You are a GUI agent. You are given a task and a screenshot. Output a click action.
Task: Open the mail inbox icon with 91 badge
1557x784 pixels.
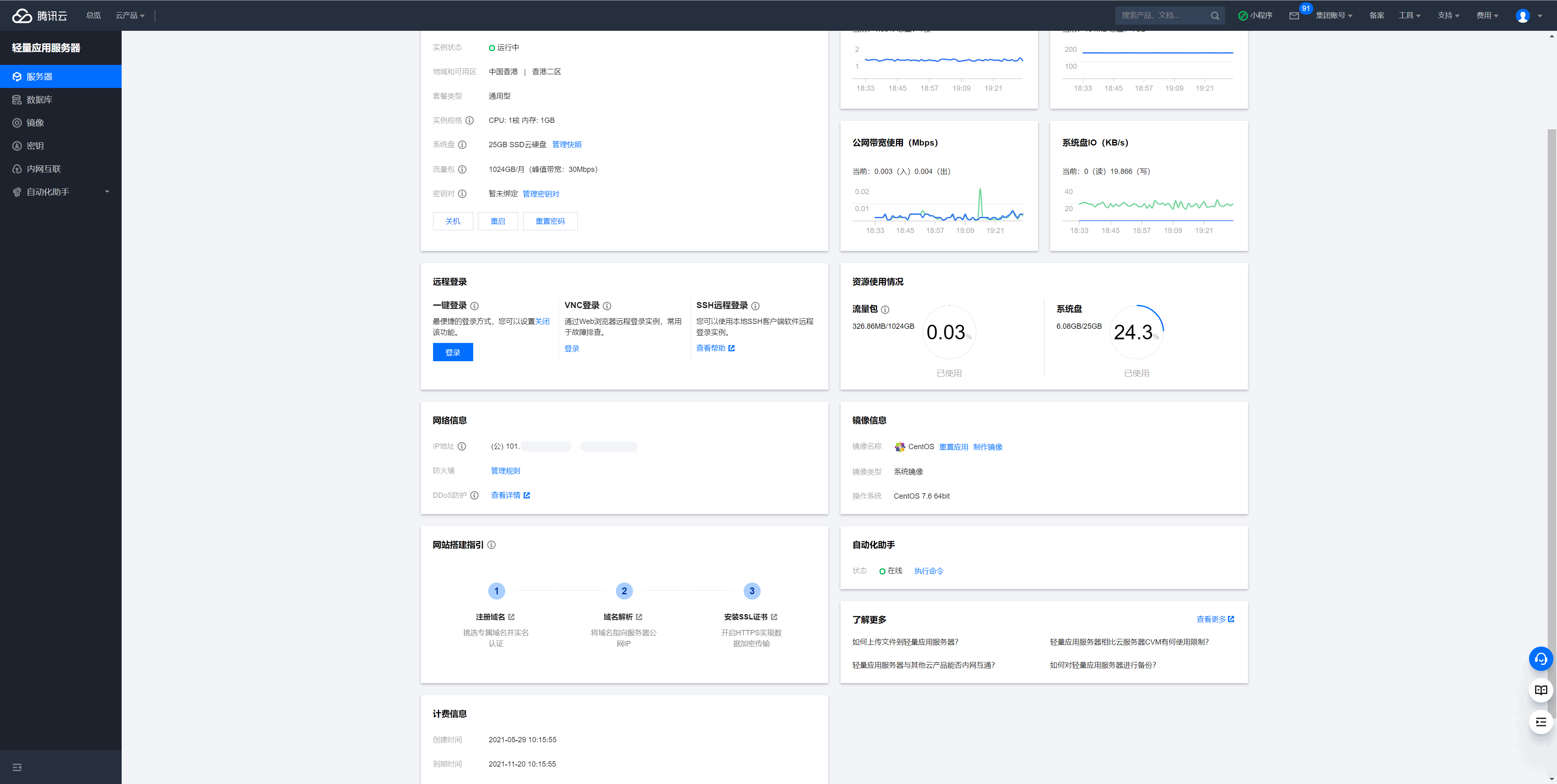1294,16
